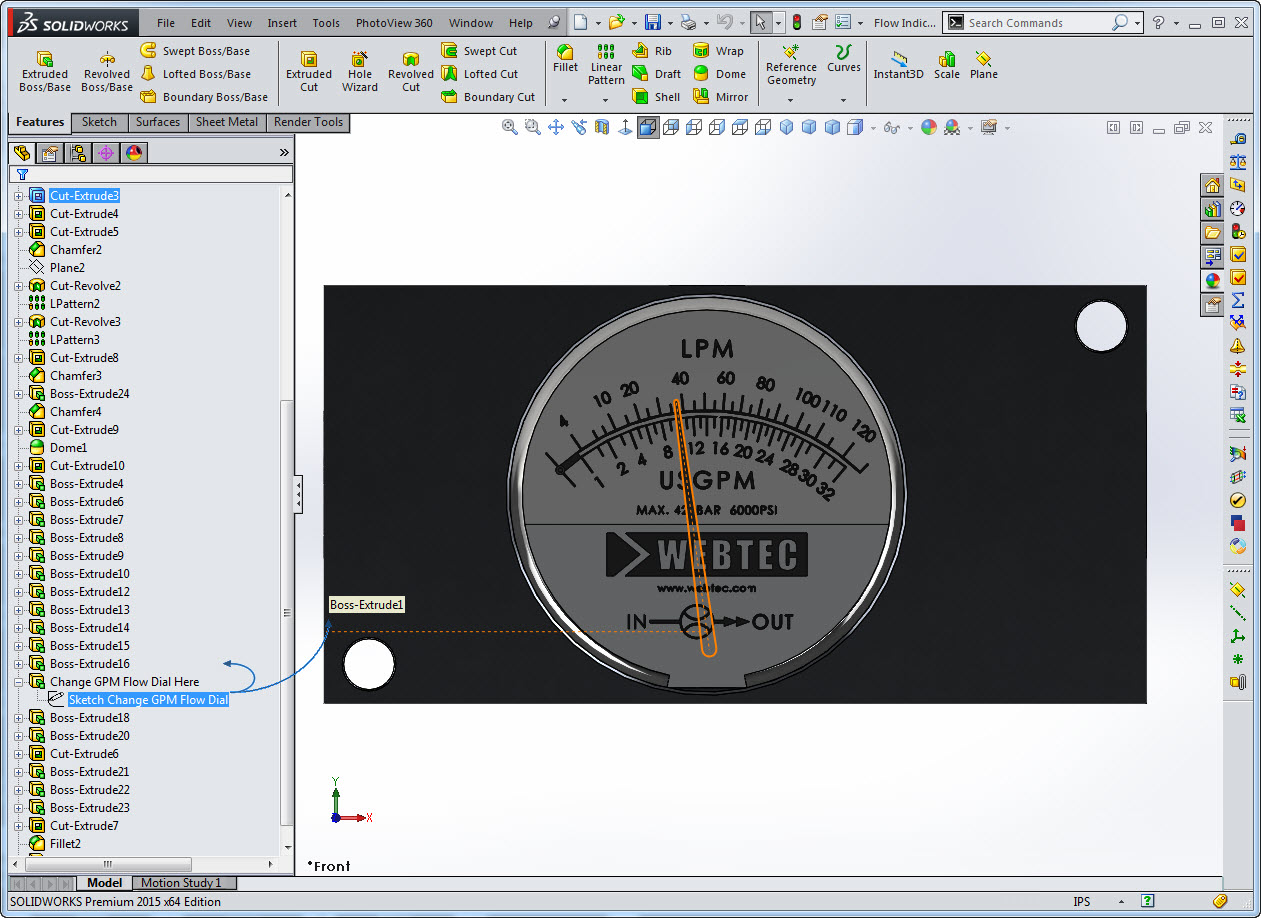Select the Swept Cut command
The width and height of the screenshot is (1261, 918).
[479, 51]
